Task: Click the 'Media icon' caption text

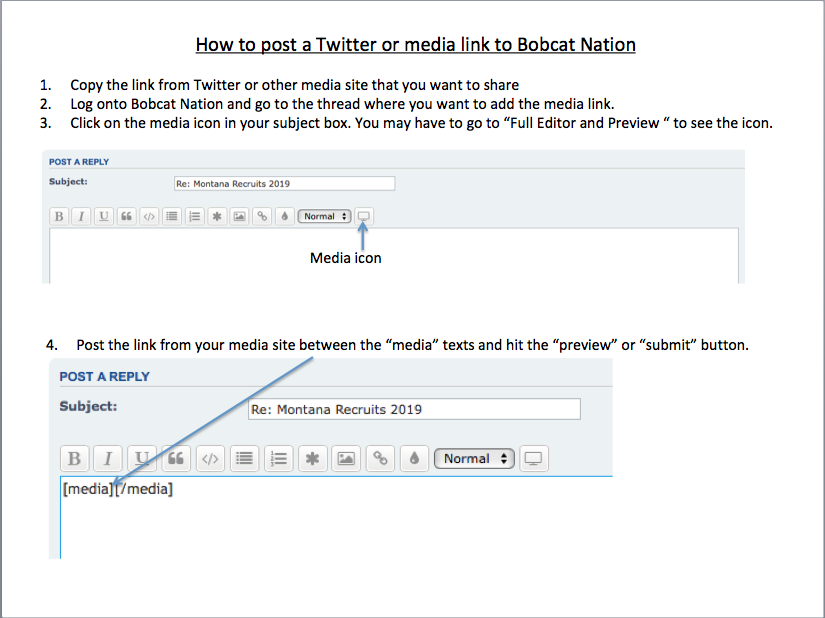Action: tap(346, 258)
